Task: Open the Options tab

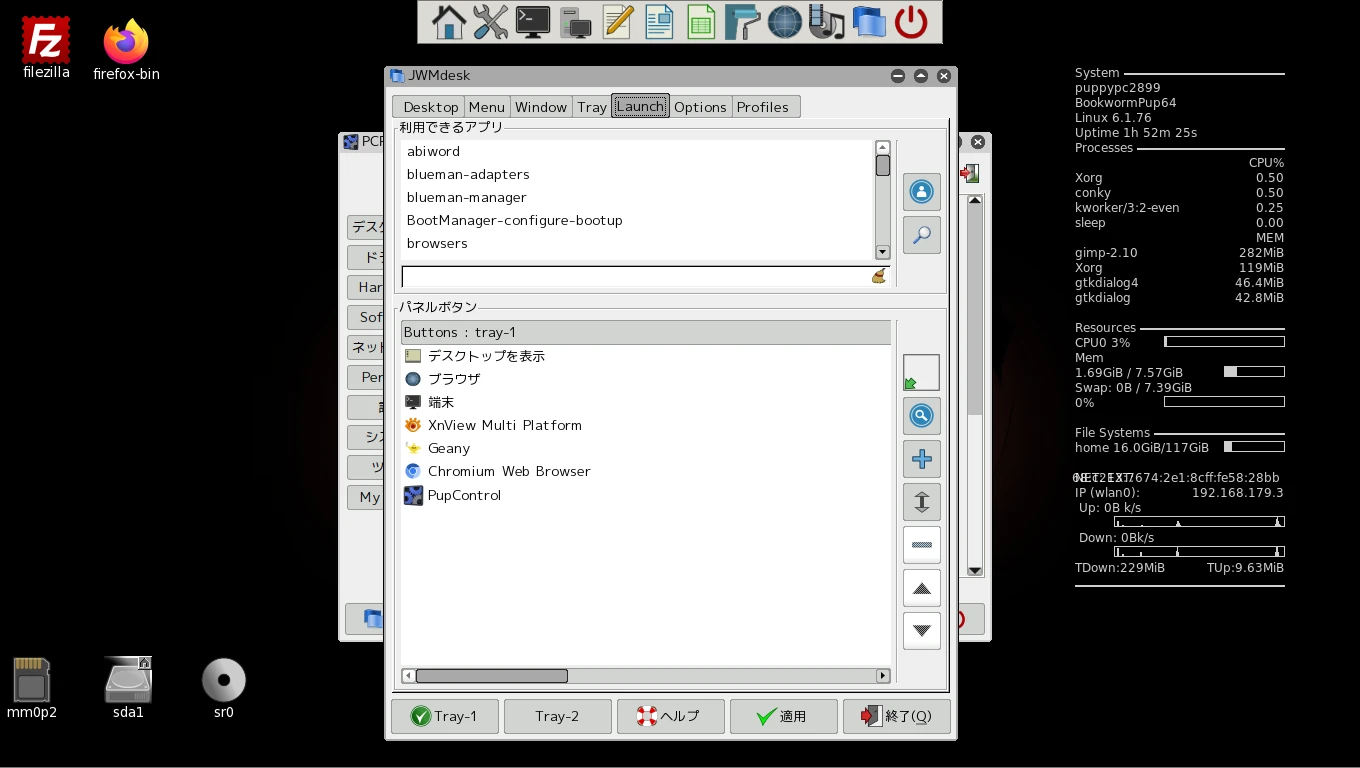Action: (700, 107)
